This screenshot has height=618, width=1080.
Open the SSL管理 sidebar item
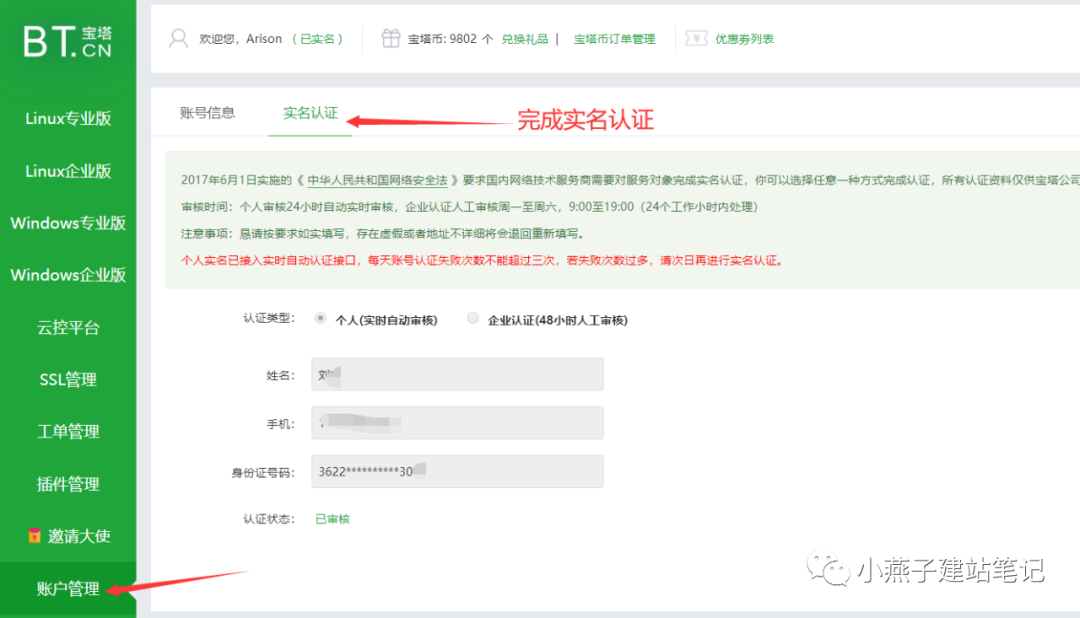(67, 379)
